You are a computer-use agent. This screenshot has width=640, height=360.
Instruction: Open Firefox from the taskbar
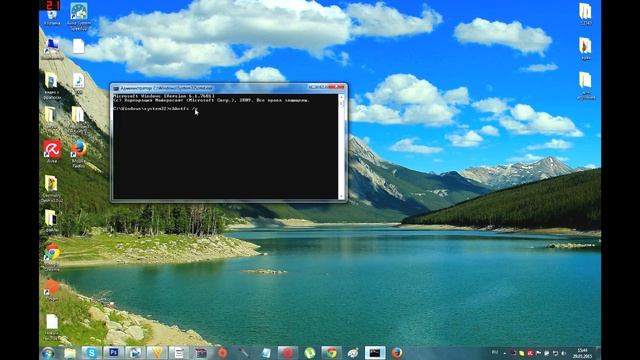pos(397,353)
